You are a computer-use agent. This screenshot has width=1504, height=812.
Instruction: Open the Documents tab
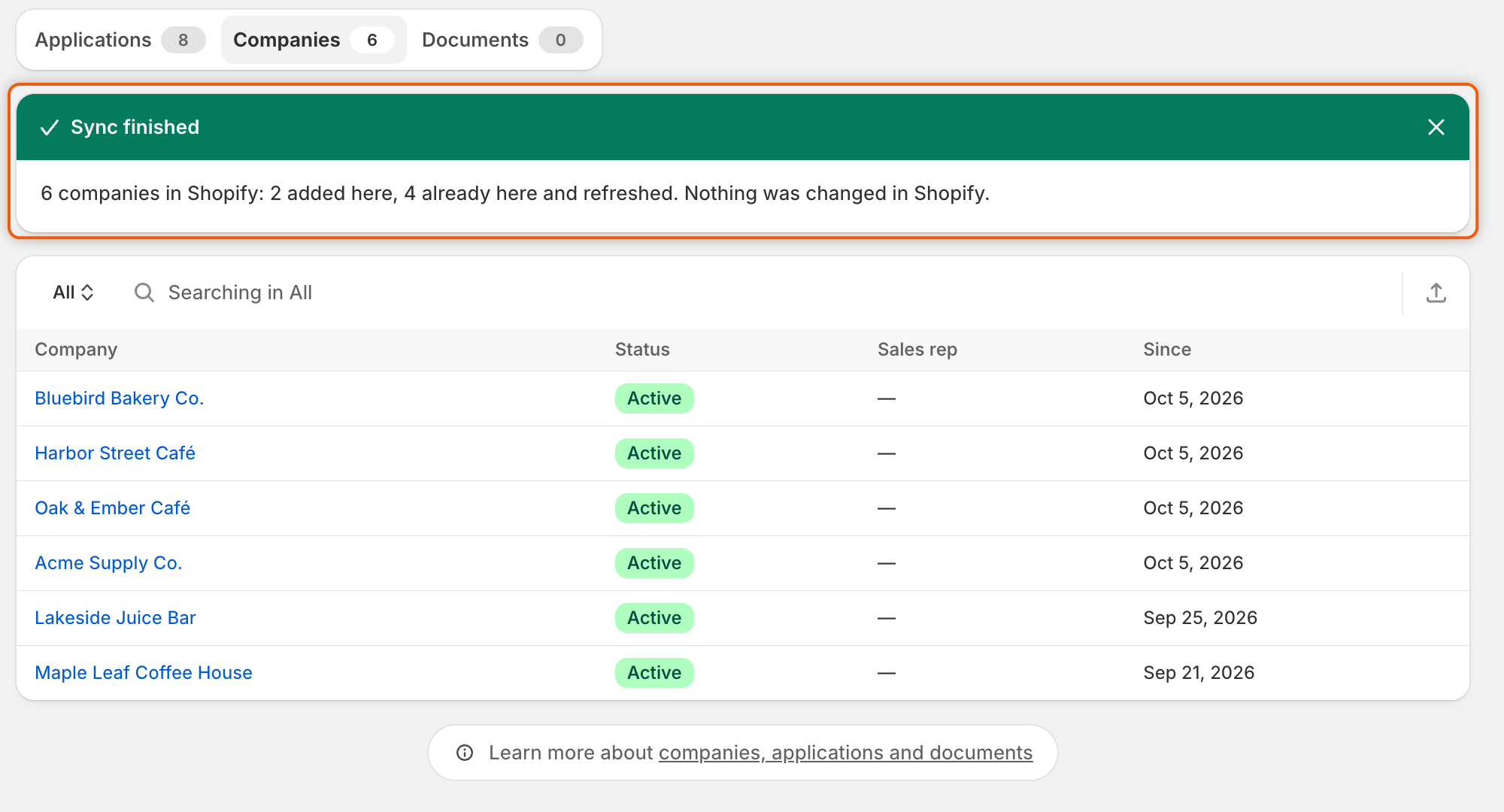[x=502, y=40]
